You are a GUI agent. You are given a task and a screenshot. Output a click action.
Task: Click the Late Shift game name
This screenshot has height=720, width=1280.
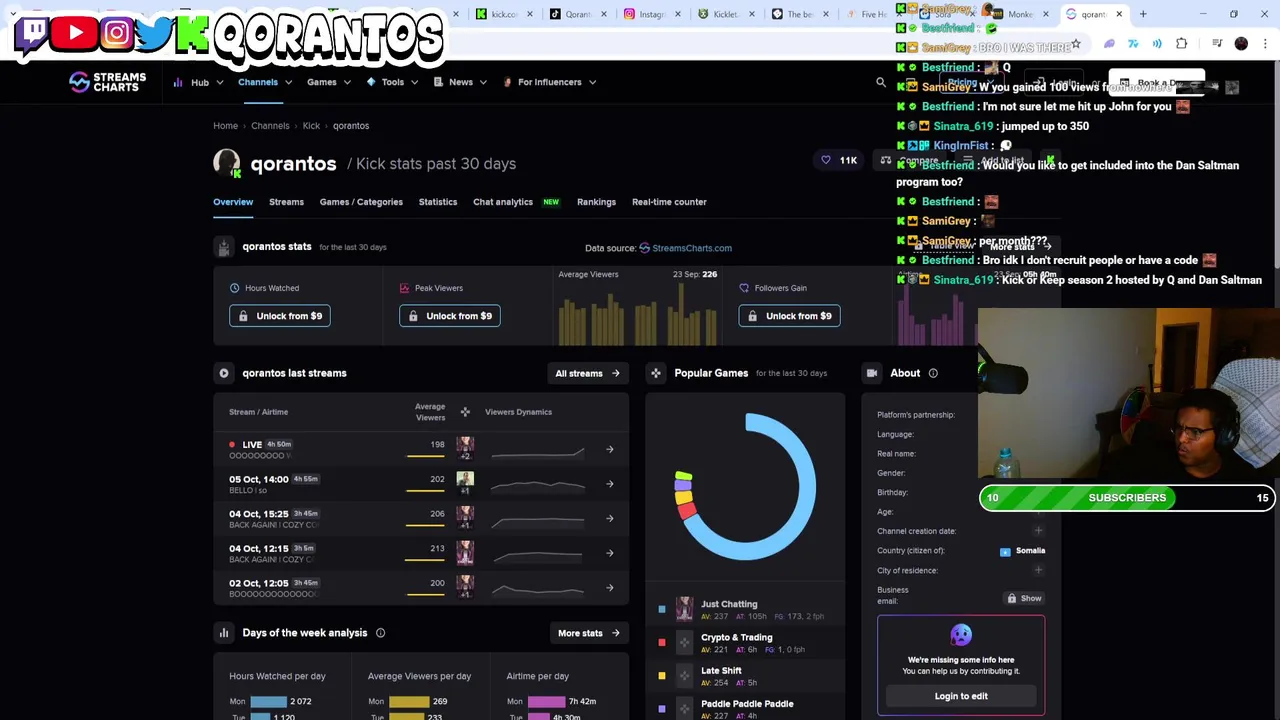pos(721,670)
